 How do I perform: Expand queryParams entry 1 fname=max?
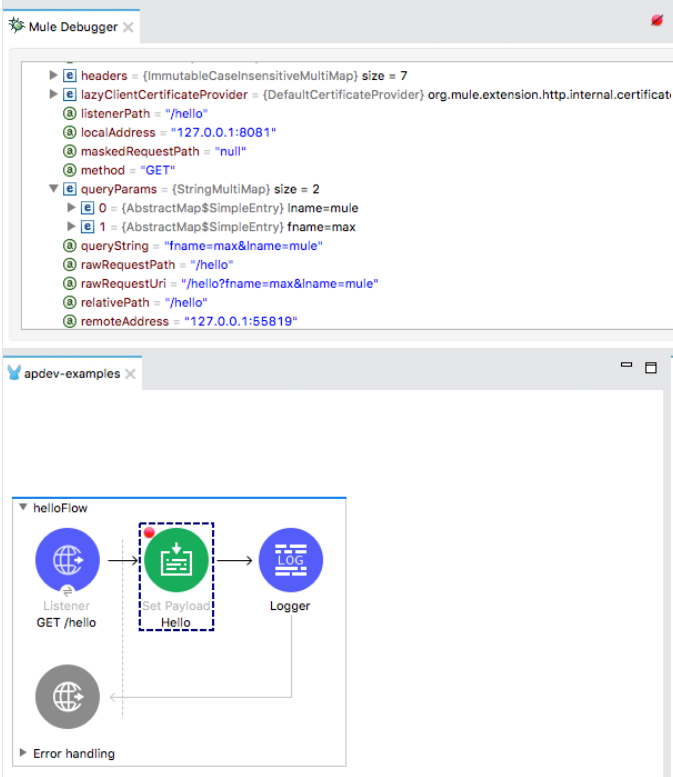71,226
